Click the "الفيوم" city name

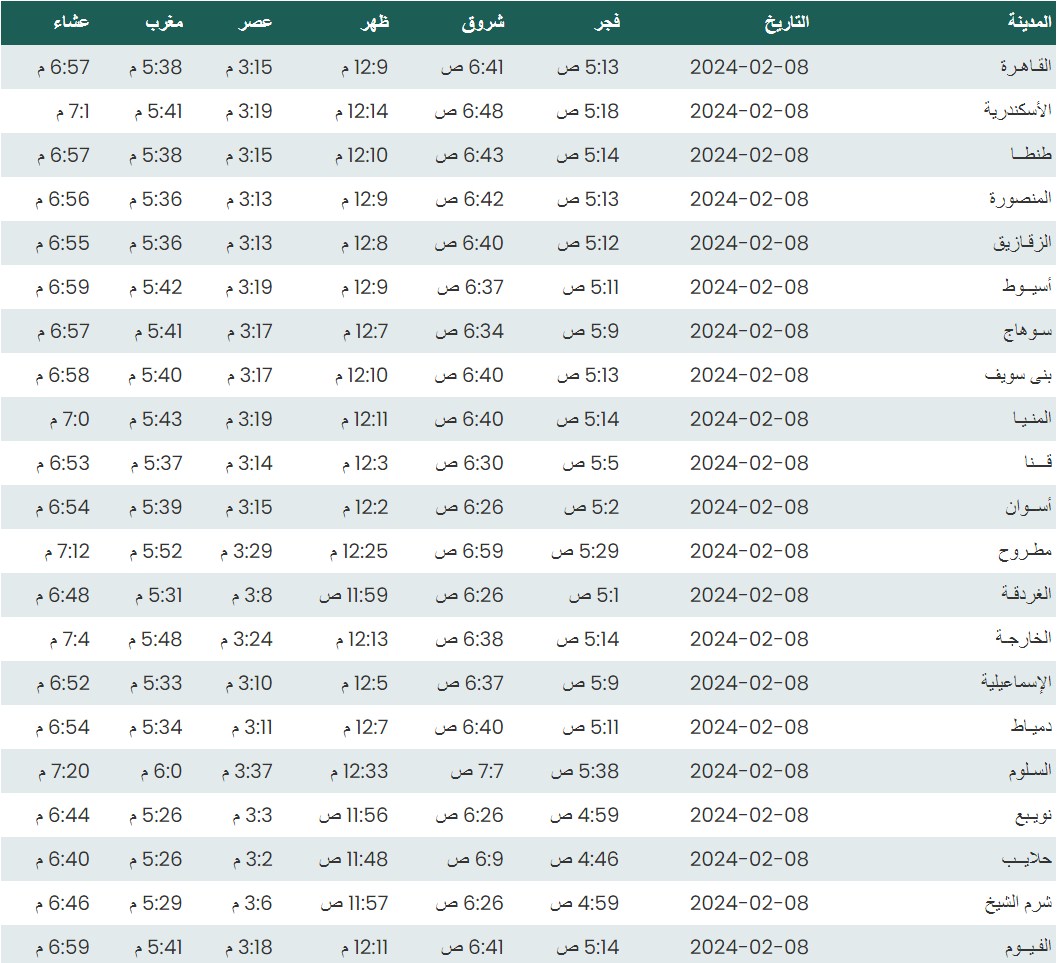(x=1026, y=947)
